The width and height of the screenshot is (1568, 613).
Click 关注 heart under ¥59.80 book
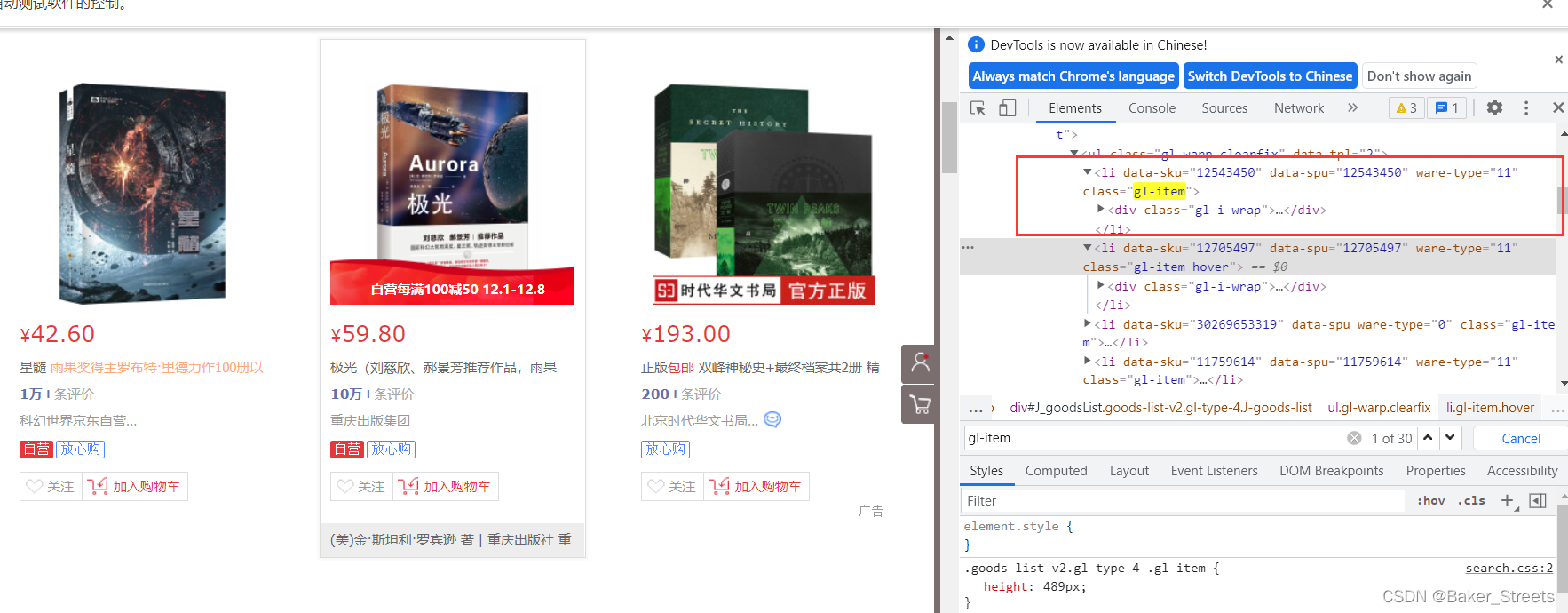(361, 486)
